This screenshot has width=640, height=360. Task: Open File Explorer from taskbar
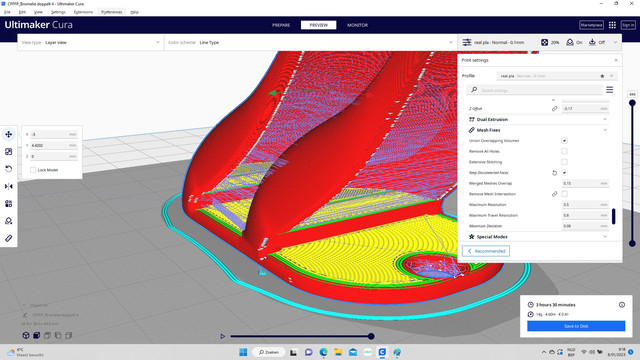338,352
